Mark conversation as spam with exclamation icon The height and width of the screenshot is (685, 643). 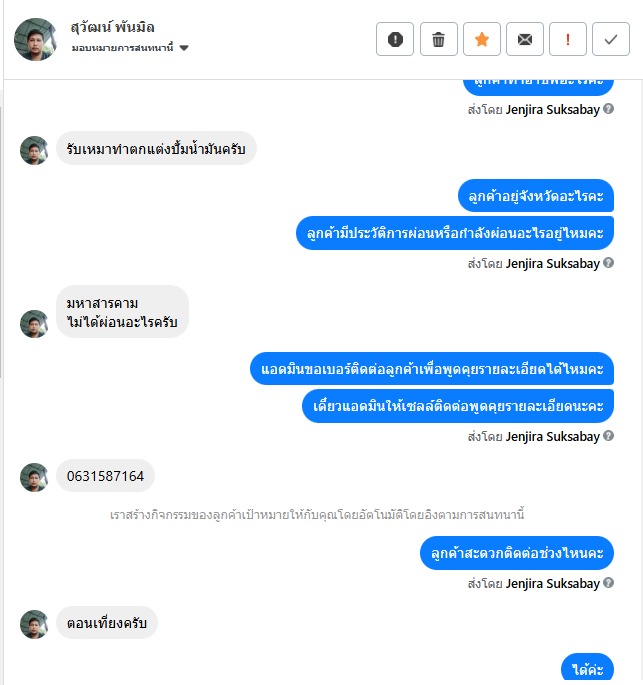click(395, 39)
